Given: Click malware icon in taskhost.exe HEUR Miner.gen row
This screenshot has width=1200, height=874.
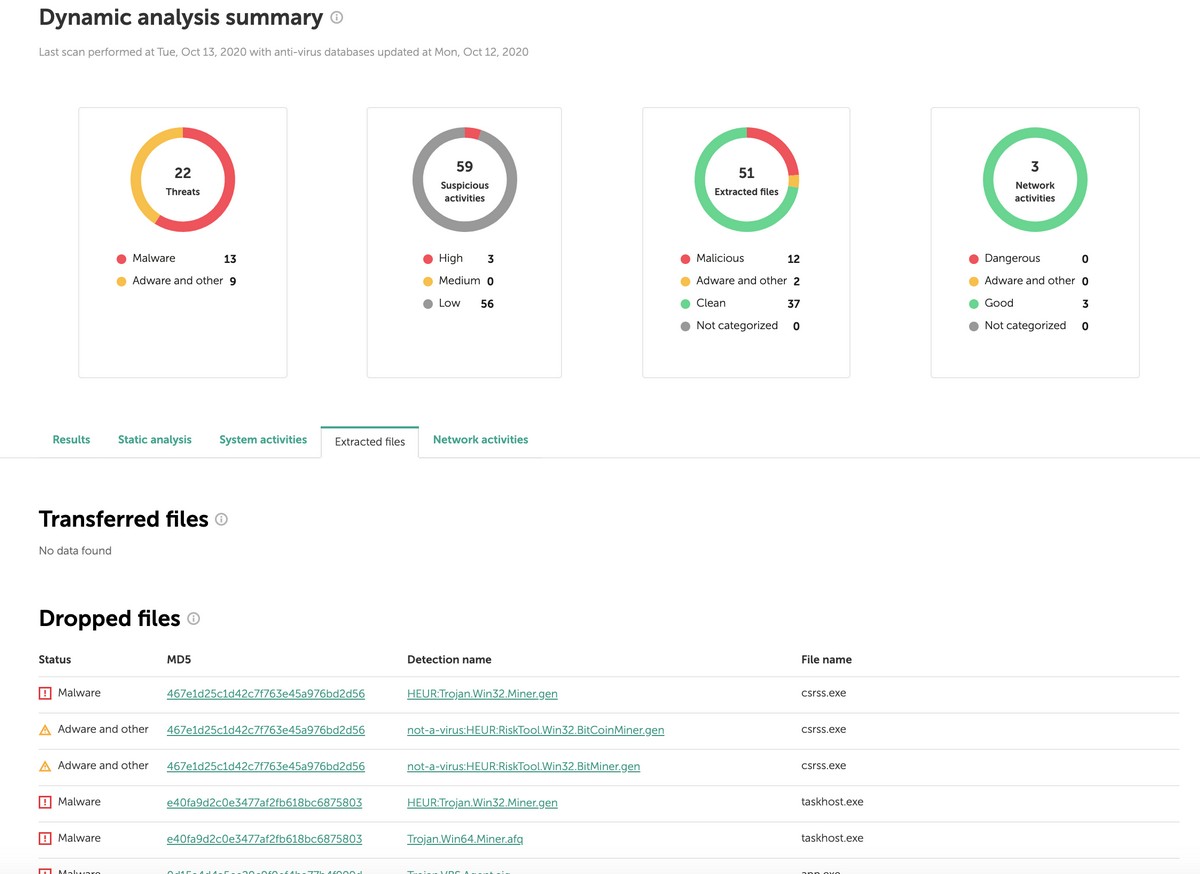Looking at the screenshot, I should [45, 802].
